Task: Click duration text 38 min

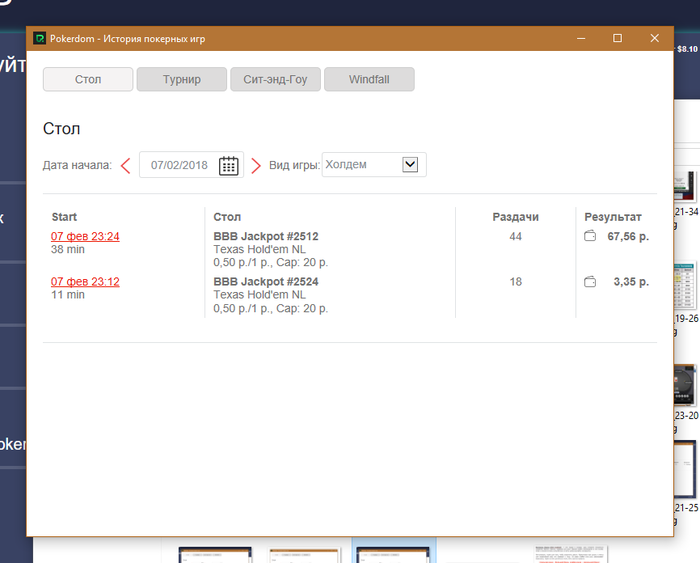Action: tap(68, 249)
